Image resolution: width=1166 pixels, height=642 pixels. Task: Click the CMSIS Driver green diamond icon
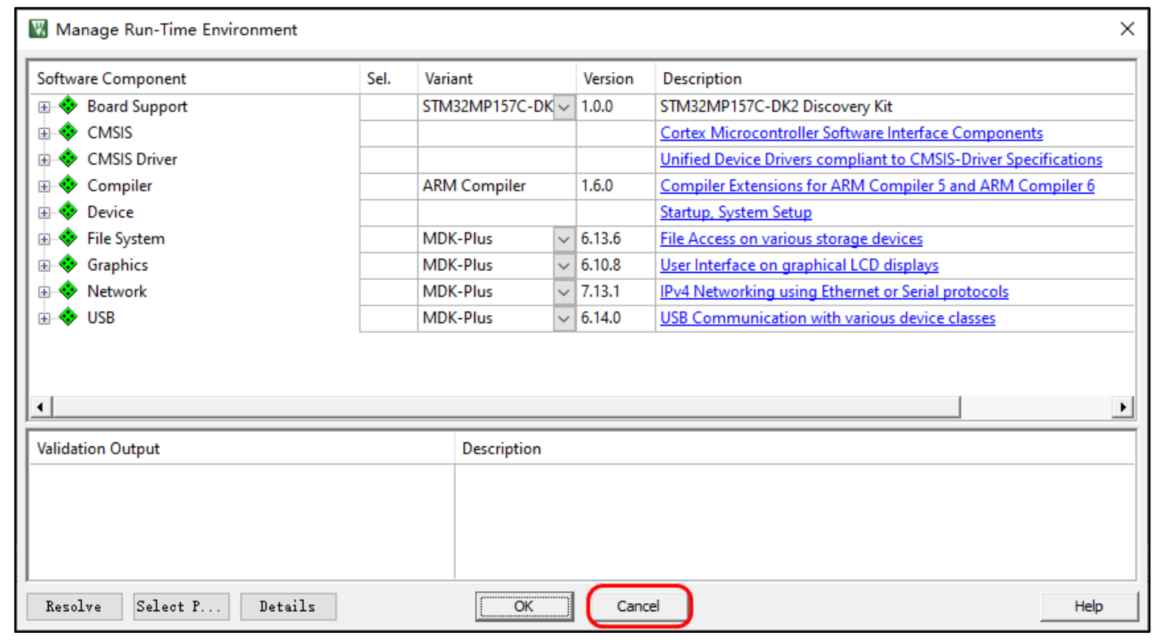tap(68, 158)
